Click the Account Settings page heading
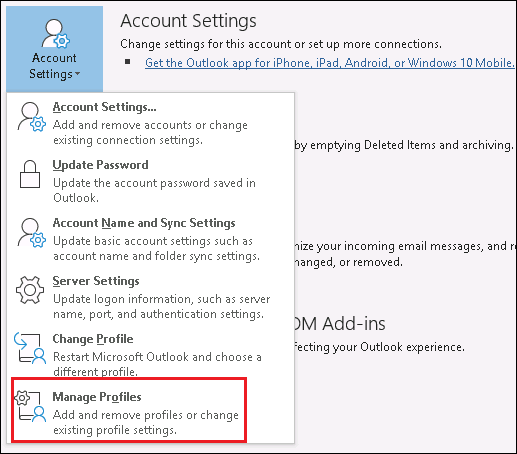This screenshot has height=454, width=517. coord(189,21)
